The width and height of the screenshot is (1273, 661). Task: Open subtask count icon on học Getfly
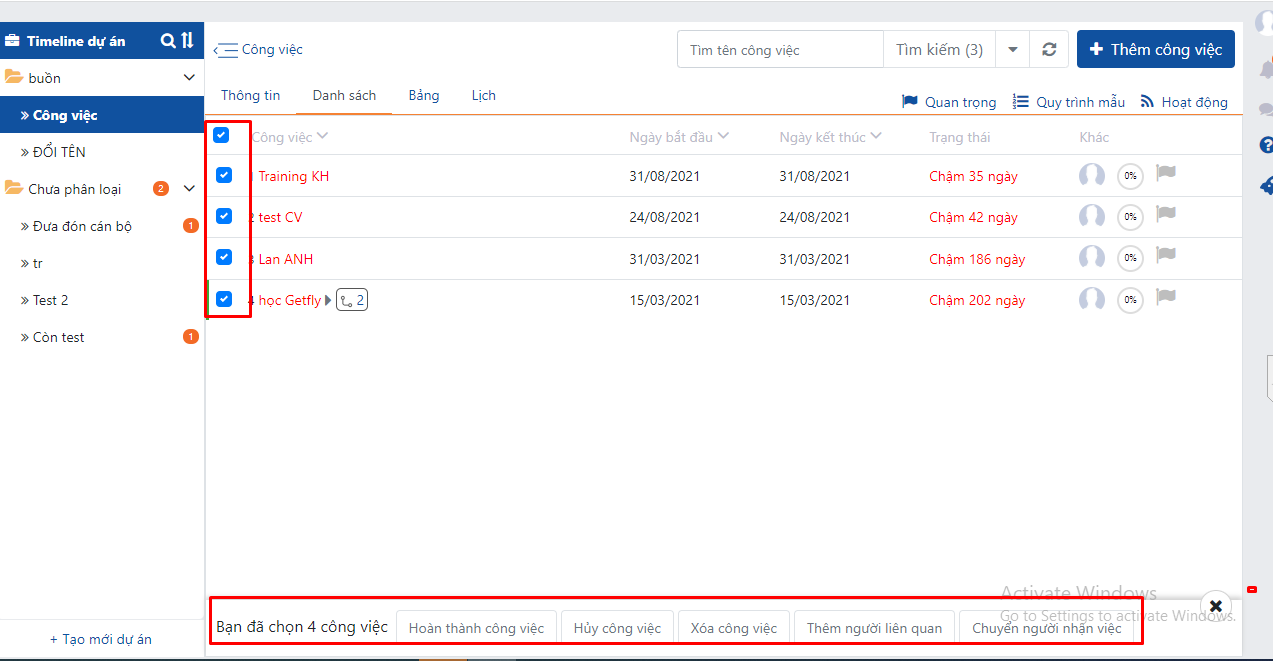[352, 300]
